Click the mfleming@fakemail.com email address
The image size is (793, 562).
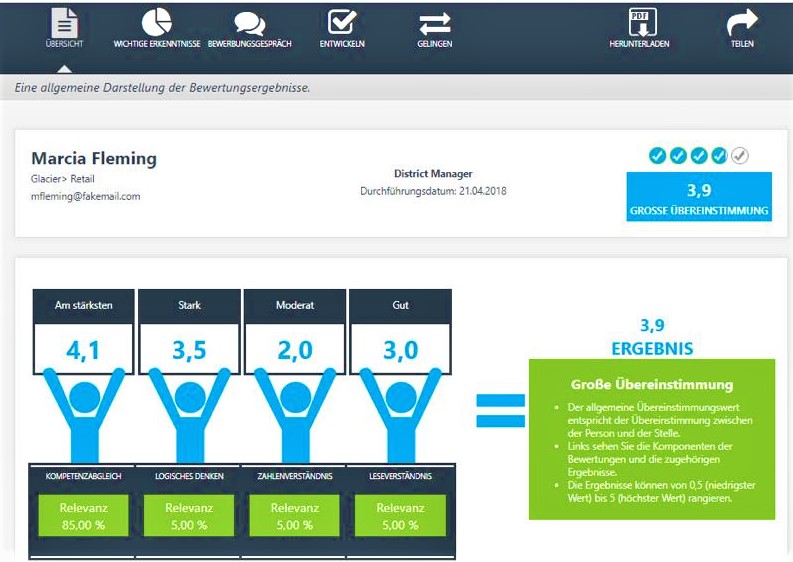pos(86,197)
